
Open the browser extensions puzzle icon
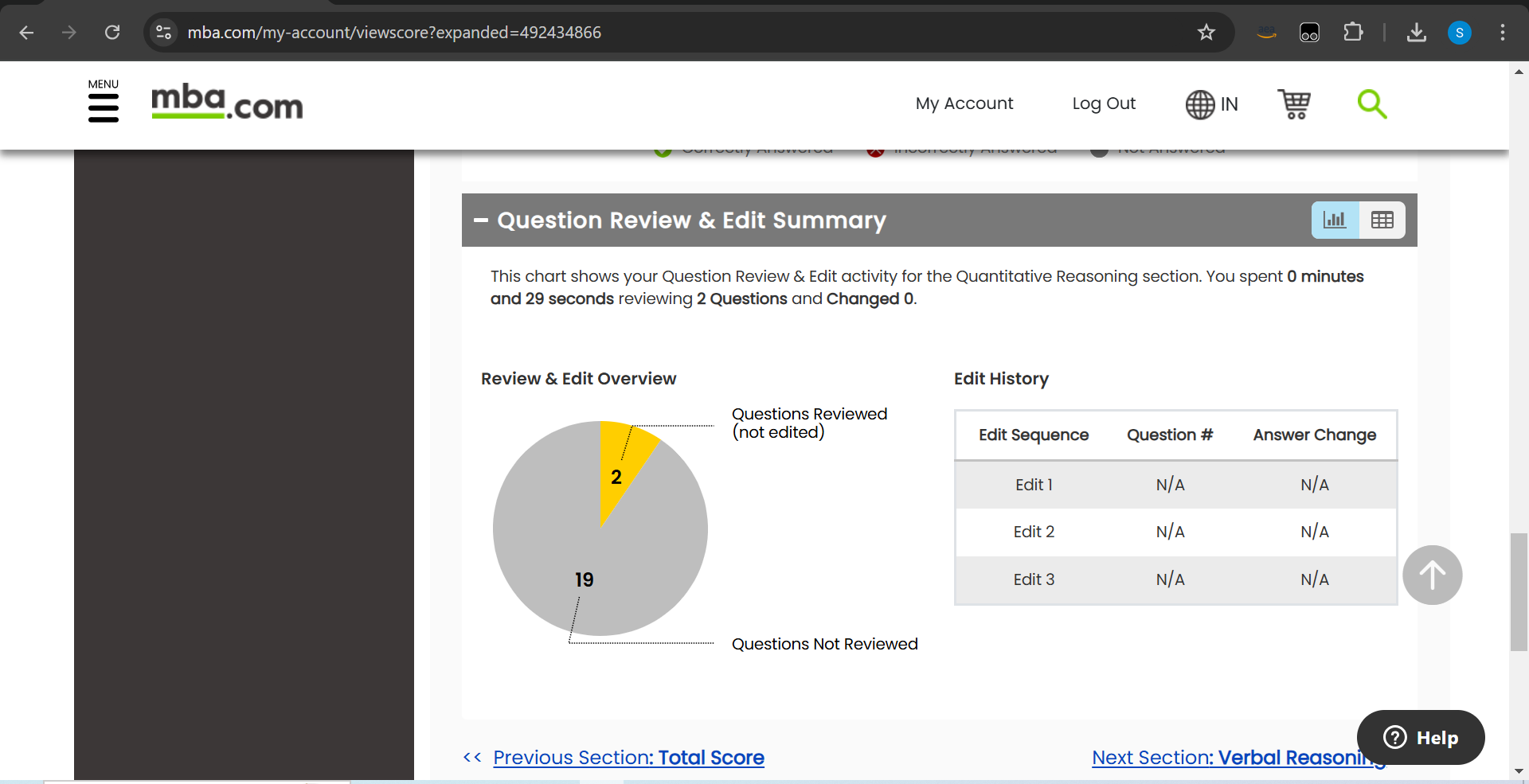tap(1352, 33)
